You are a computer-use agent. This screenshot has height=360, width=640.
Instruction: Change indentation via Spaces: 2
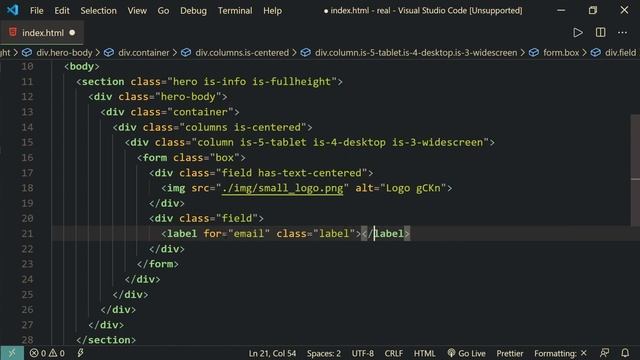[x=324, y=353]
